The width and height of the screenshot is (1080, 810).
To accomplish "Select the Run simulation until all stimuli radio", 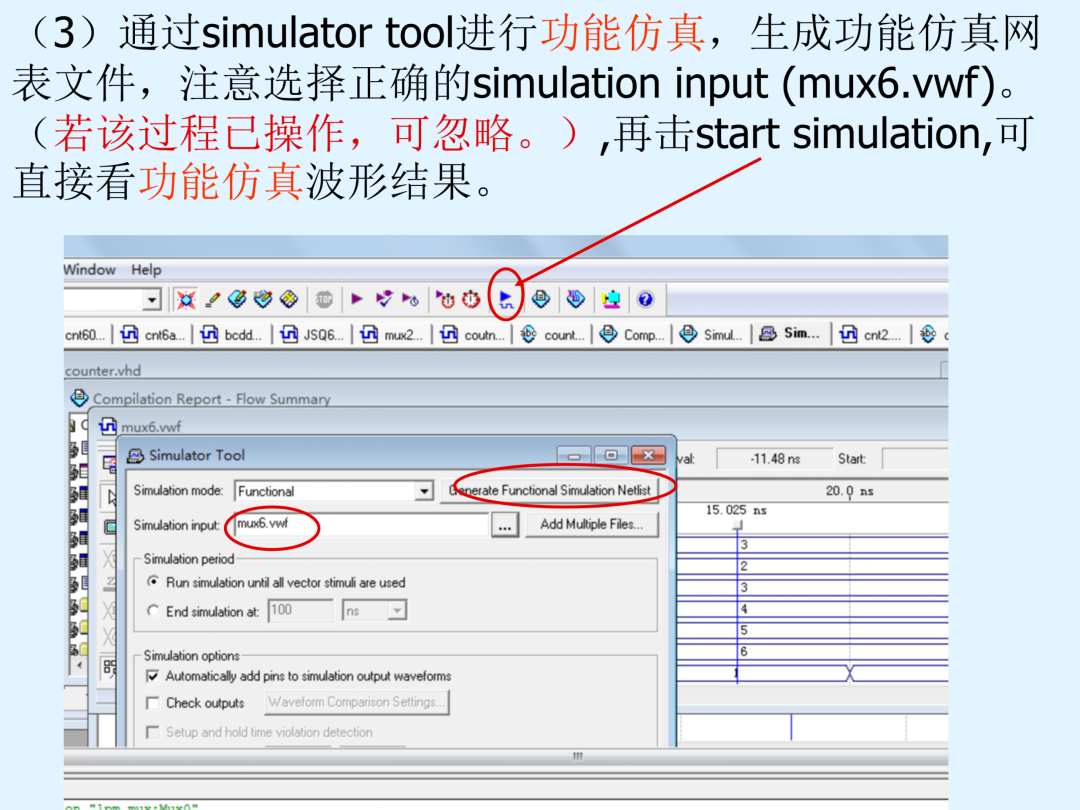I will [x=153, y=582].
